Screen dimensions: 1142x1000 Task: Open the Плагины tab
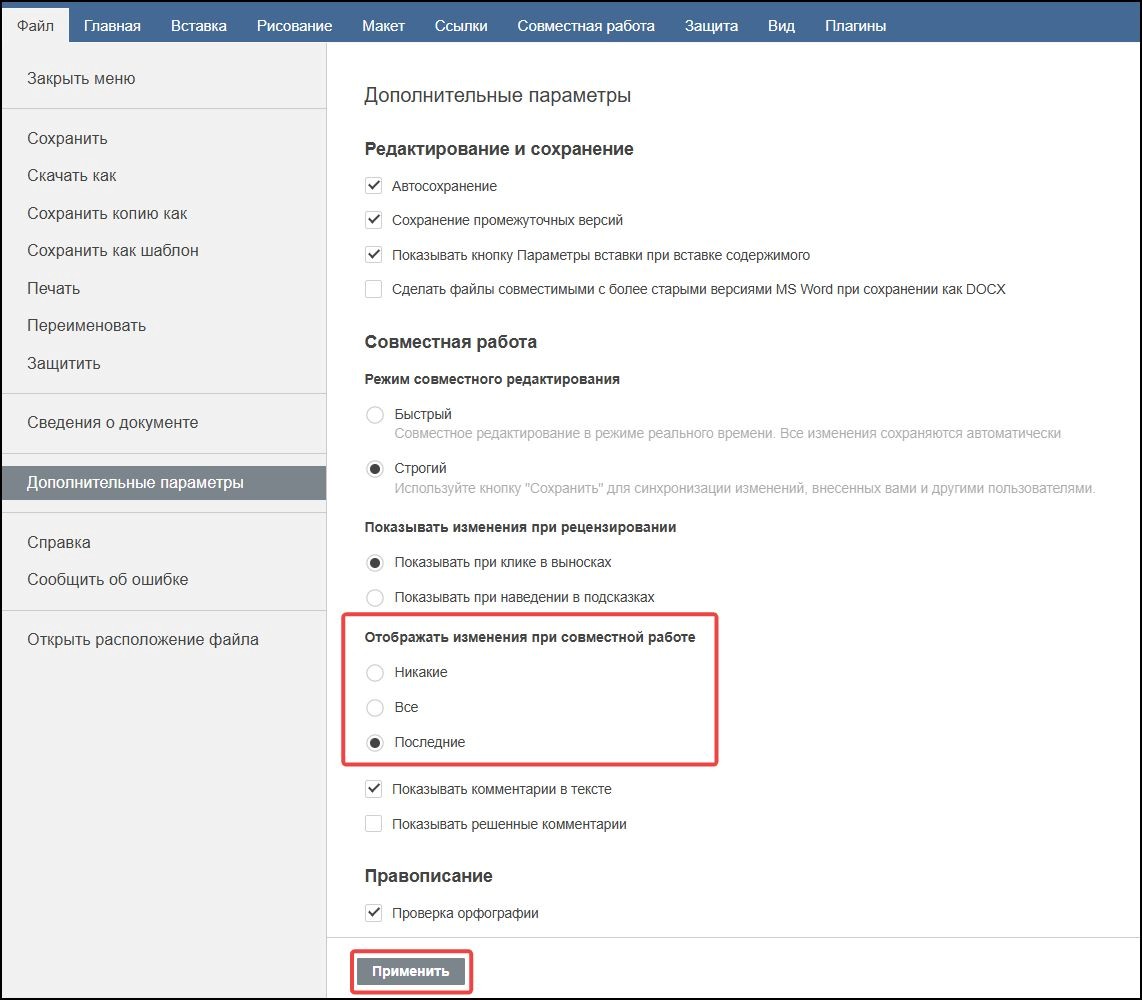pos(855,25)
